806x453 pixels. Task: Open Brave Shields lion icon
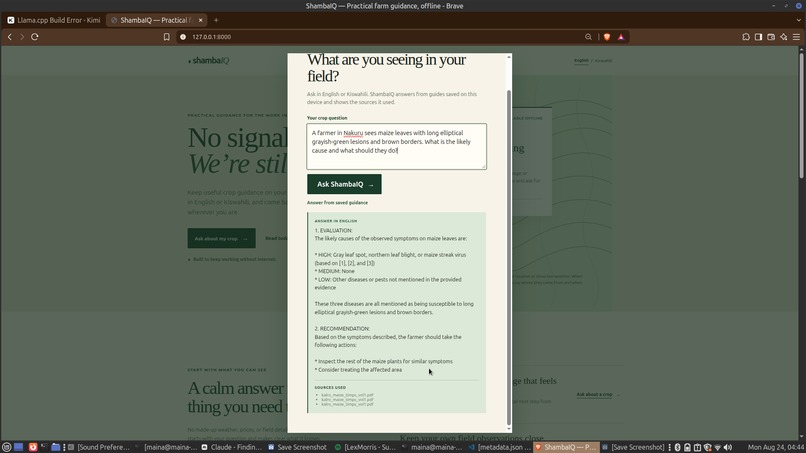[x=607, y=37]
